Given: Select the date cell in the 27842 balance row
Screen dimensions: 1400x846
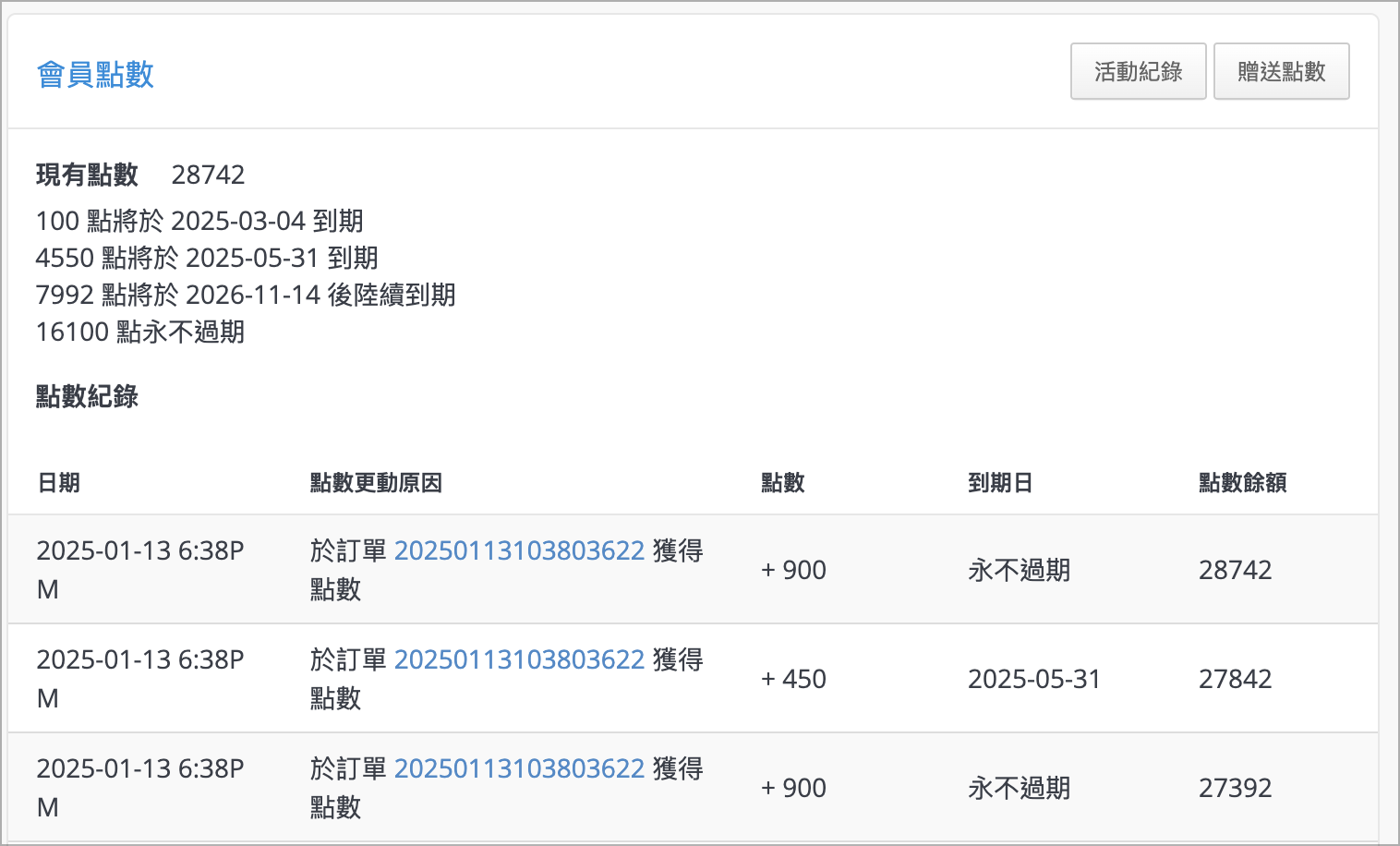Looking at the screenshot, I should 140,679.
